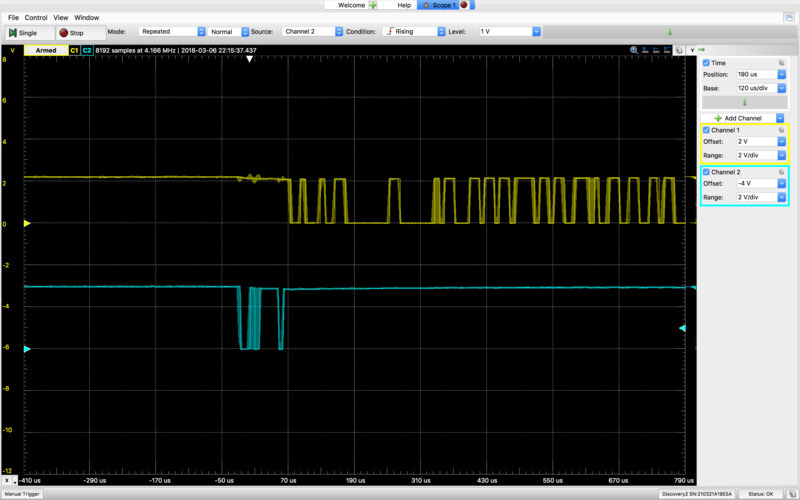Click the undock window icon at top right
Screen dimensions: 800x500
point(789,17)
